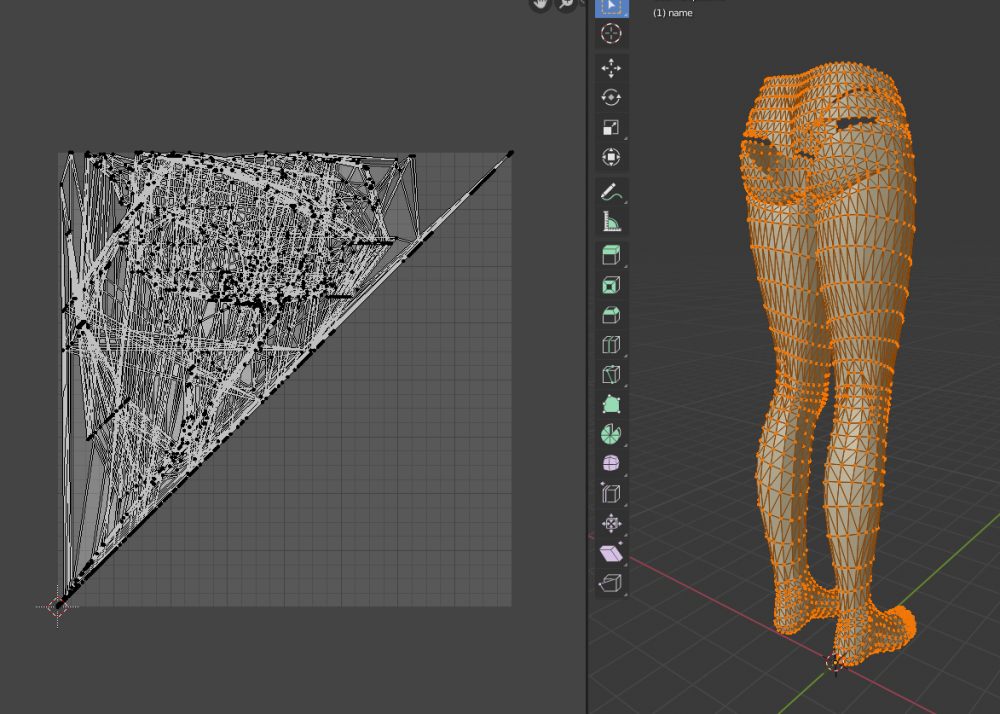Select the Move tool
This screenshot has height=714, width=1000.
tap(611, 68)
